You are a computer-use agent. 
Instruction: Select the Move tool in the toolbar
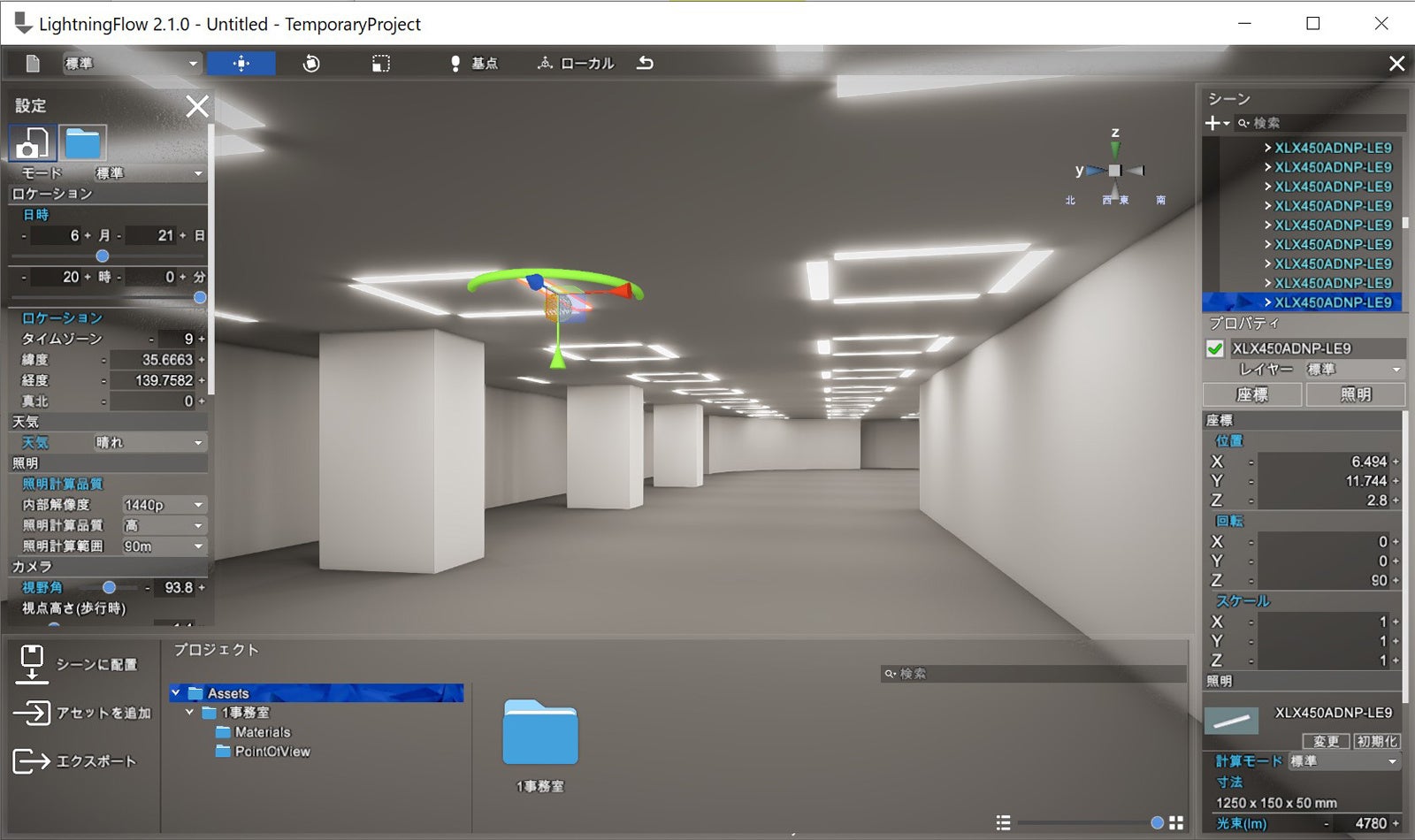pyautogui.click(x=241, y=64)
